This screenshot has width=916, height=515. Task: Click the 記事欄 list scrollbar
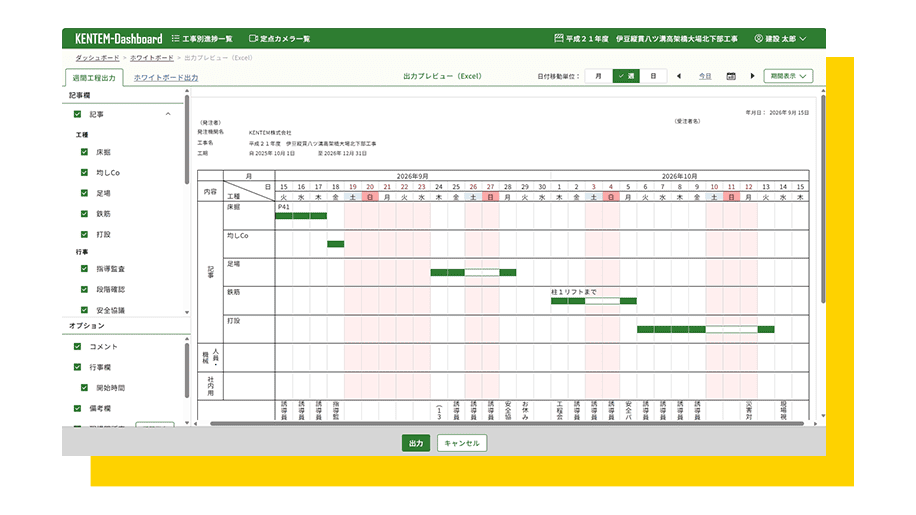click(x=187, y=140)
